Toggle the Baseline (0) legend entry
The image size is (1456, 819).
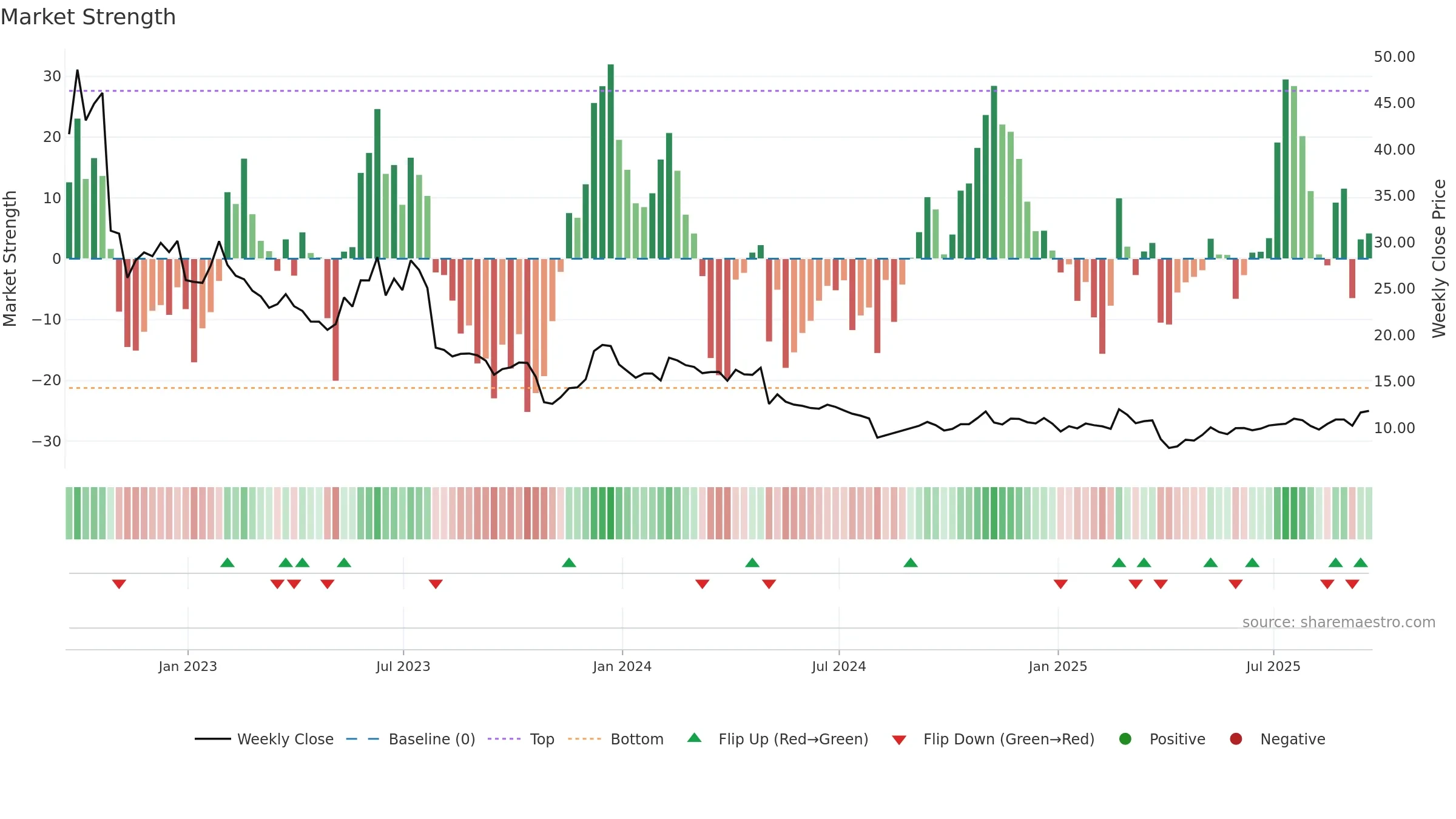coord(411,739)
